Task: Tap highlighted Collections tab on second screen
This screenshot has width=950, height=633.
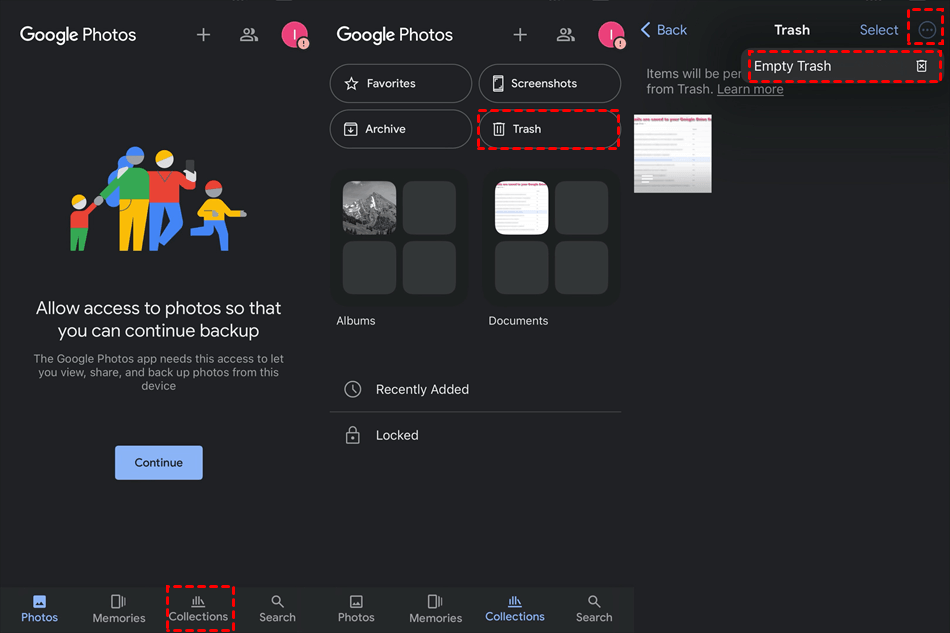Action: [515, 609]
